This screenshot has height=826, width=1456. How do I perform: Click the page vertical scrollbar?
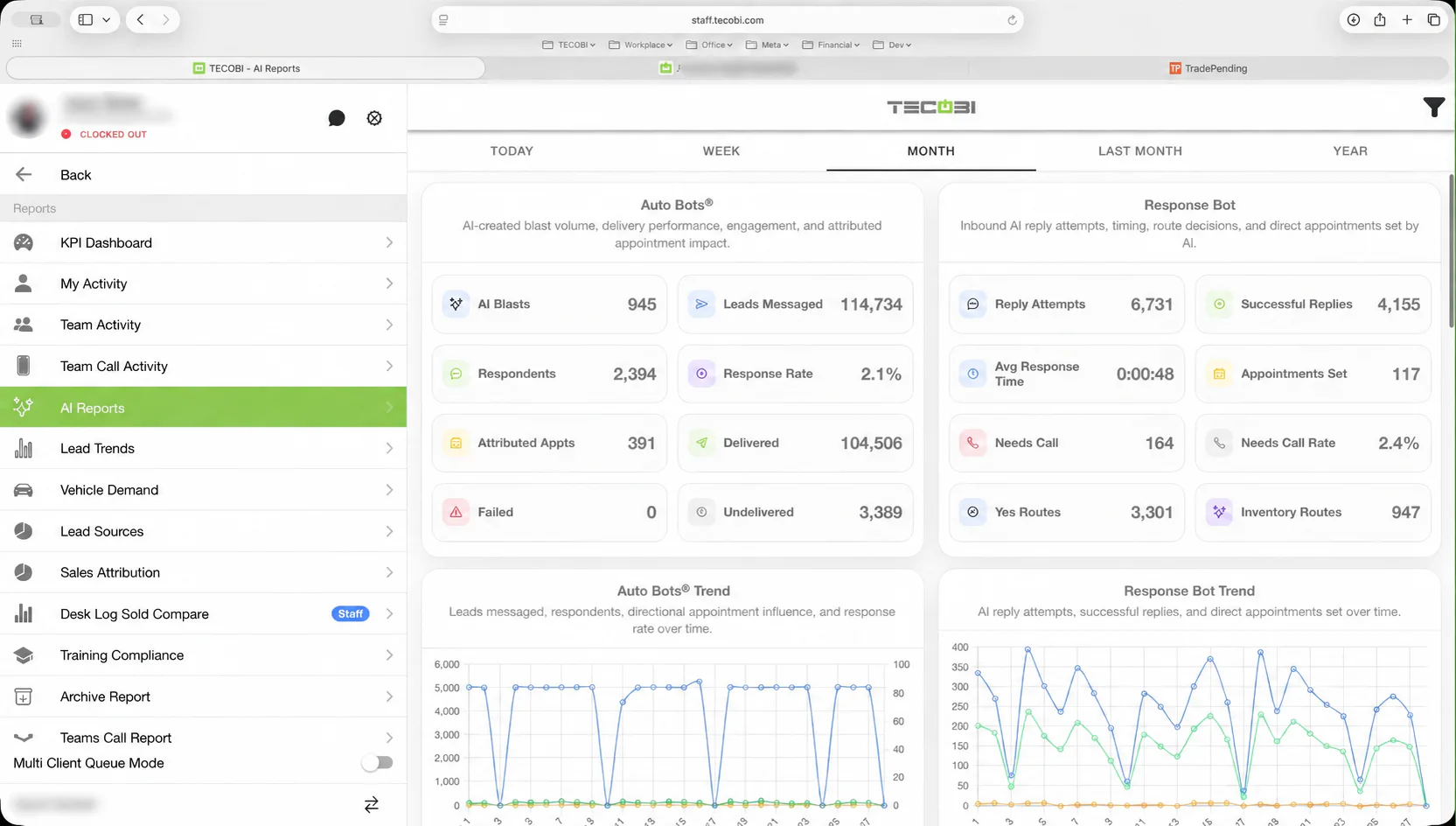tap(1451, 251)
